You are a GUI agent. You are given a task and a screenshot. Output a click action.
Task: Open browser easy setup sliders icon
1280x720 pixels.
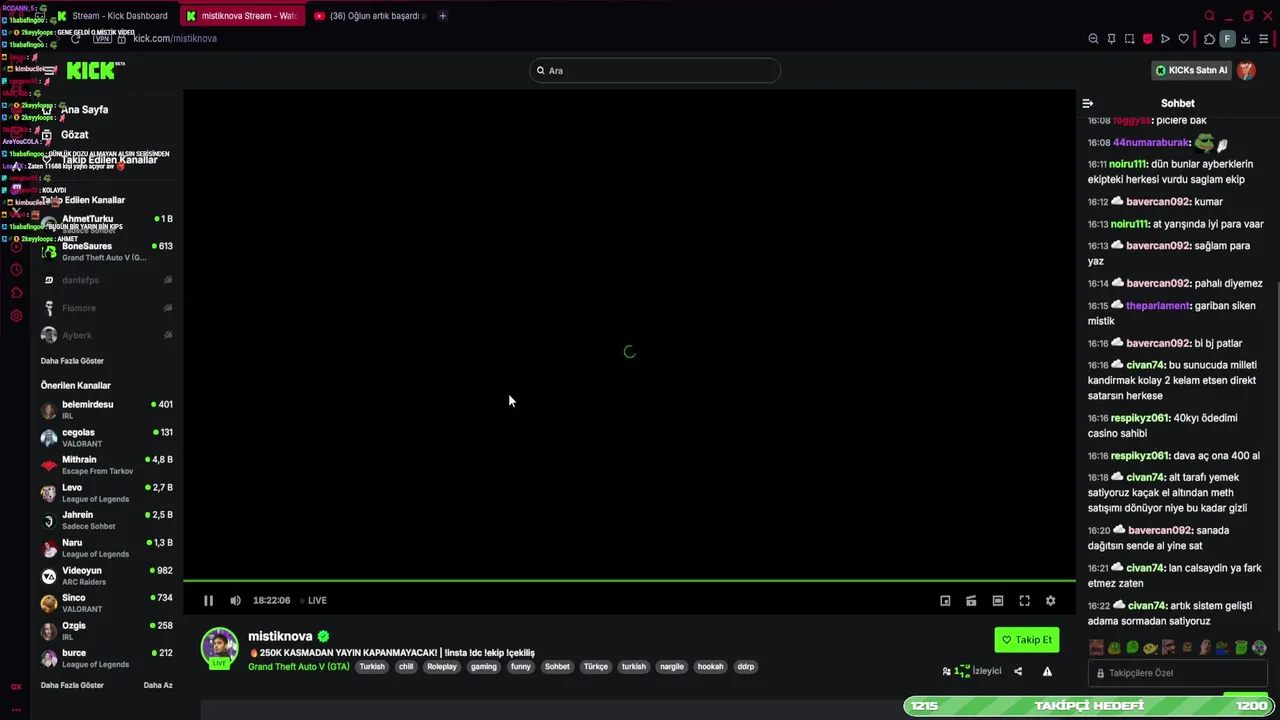[1264, 39]
